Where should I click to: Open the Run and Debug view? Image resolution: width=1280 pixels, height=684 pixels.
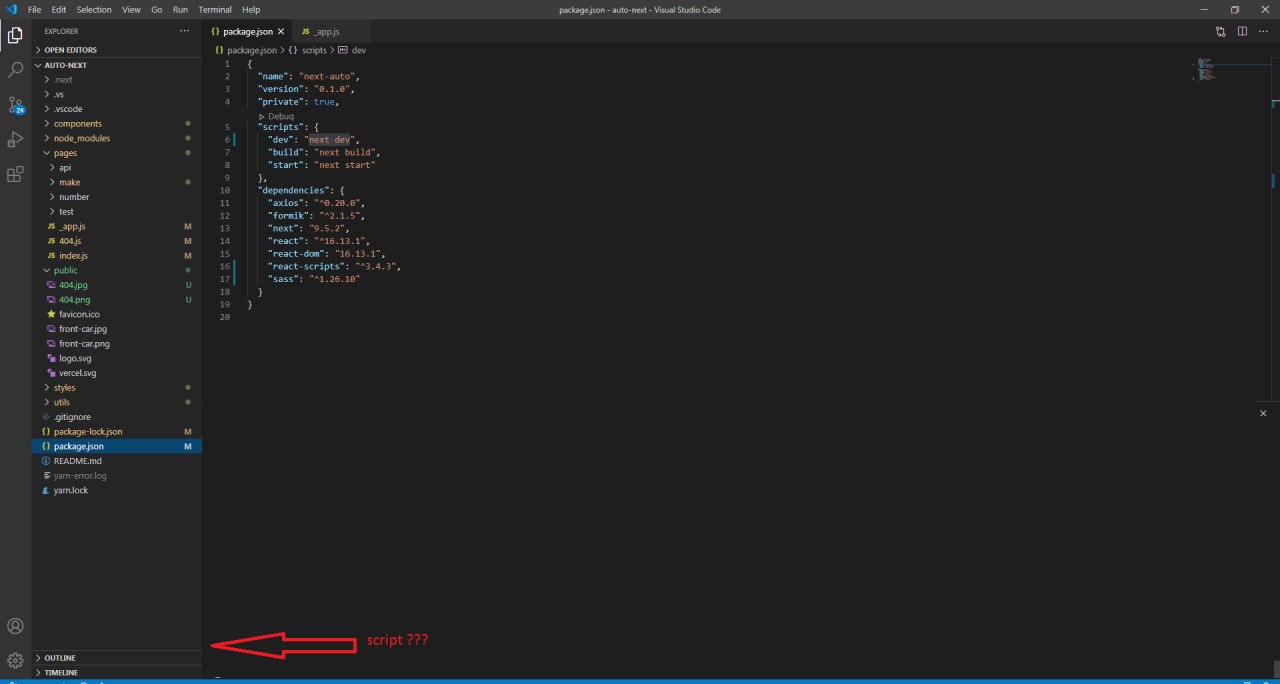15,139
